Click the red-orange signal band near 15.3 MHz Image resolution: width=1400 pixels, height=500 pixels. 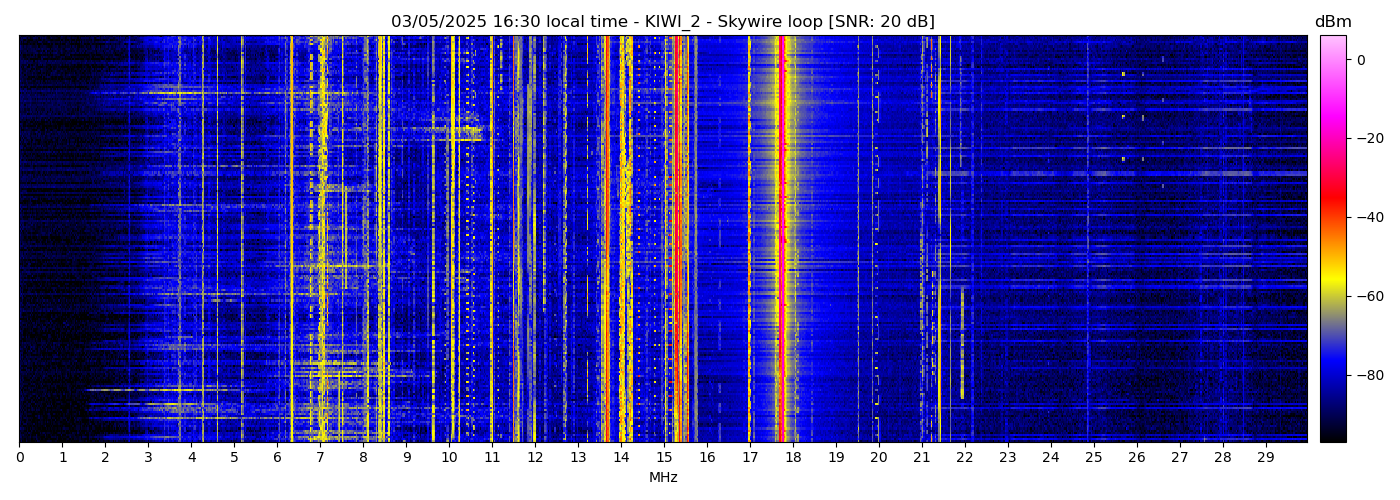[x=678, y=240]
